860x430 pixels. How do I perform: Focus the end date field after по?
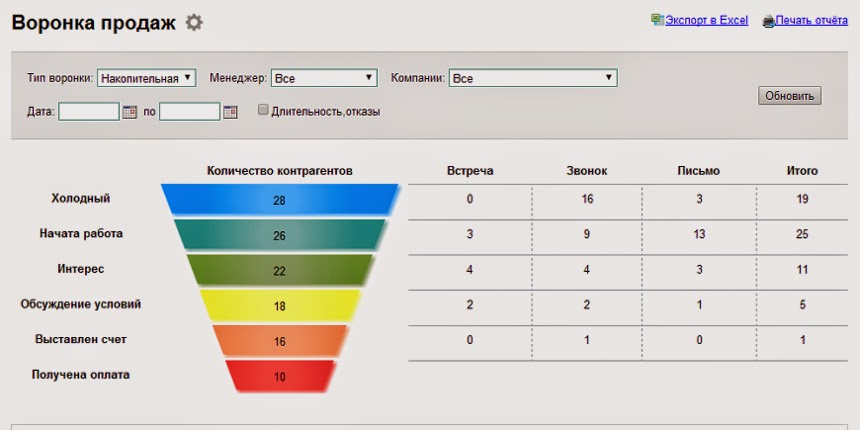190,111
